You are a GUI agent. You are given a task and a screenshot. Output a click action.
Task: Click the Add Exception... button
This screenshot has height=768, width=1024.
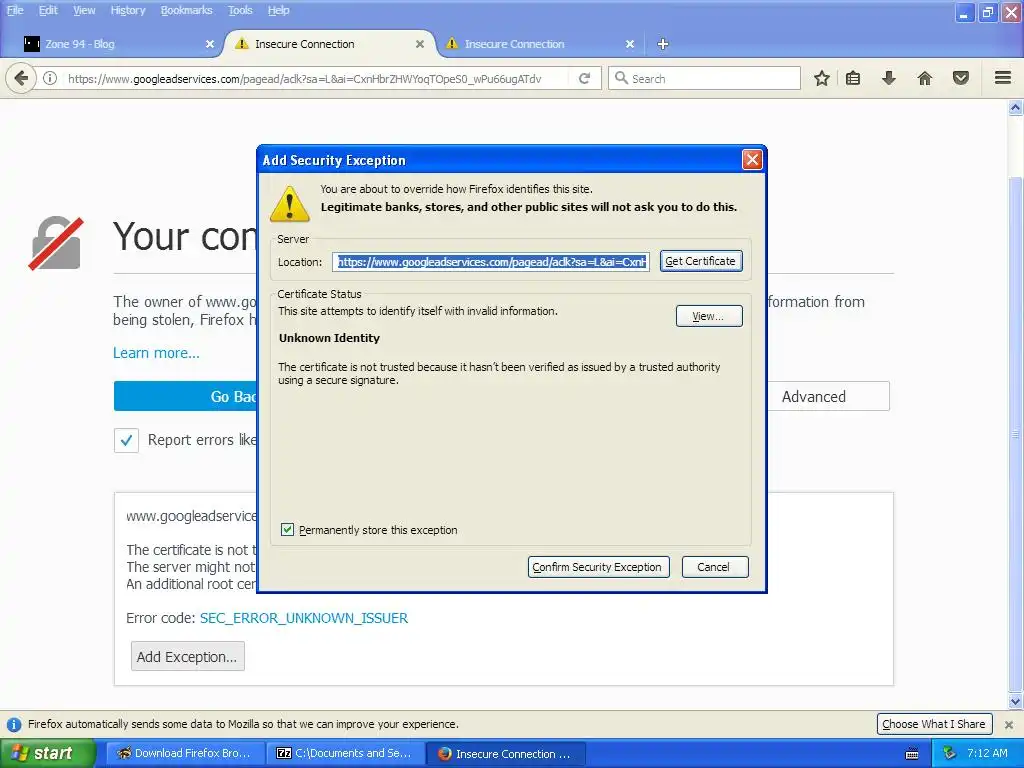click(187, 656)
